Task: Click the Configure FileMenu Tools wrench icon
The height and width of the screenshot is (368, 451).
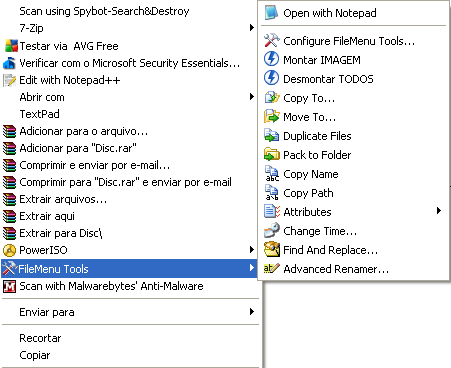Action: coord(271,41)
